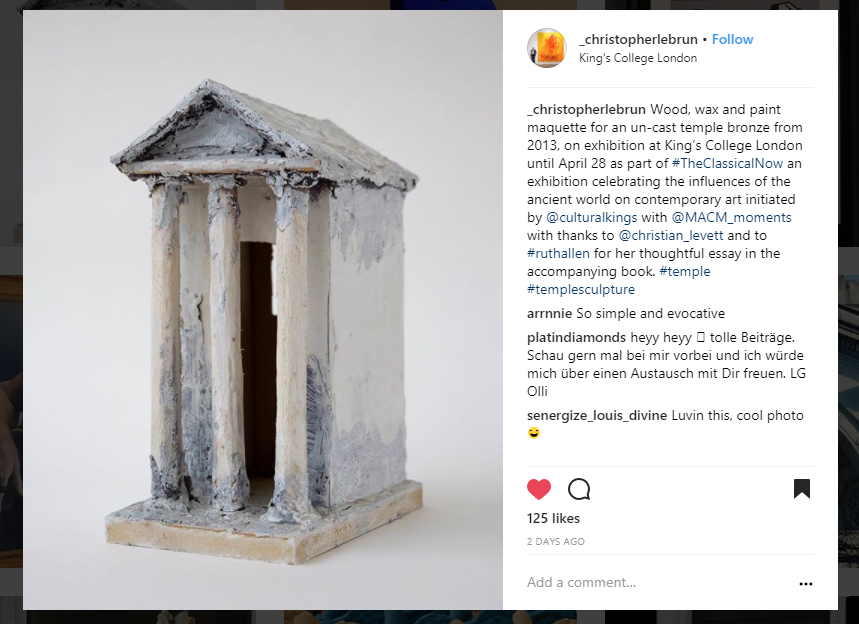Image resolution: width=859 pixels, height=624 pixels.
Task: Open King's College London location link
Action: (638, 58)
